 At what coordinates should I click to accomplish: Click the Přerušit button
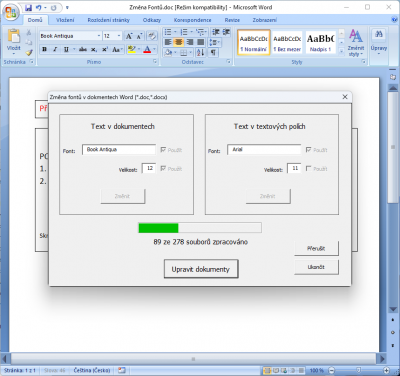click(316, 248)
